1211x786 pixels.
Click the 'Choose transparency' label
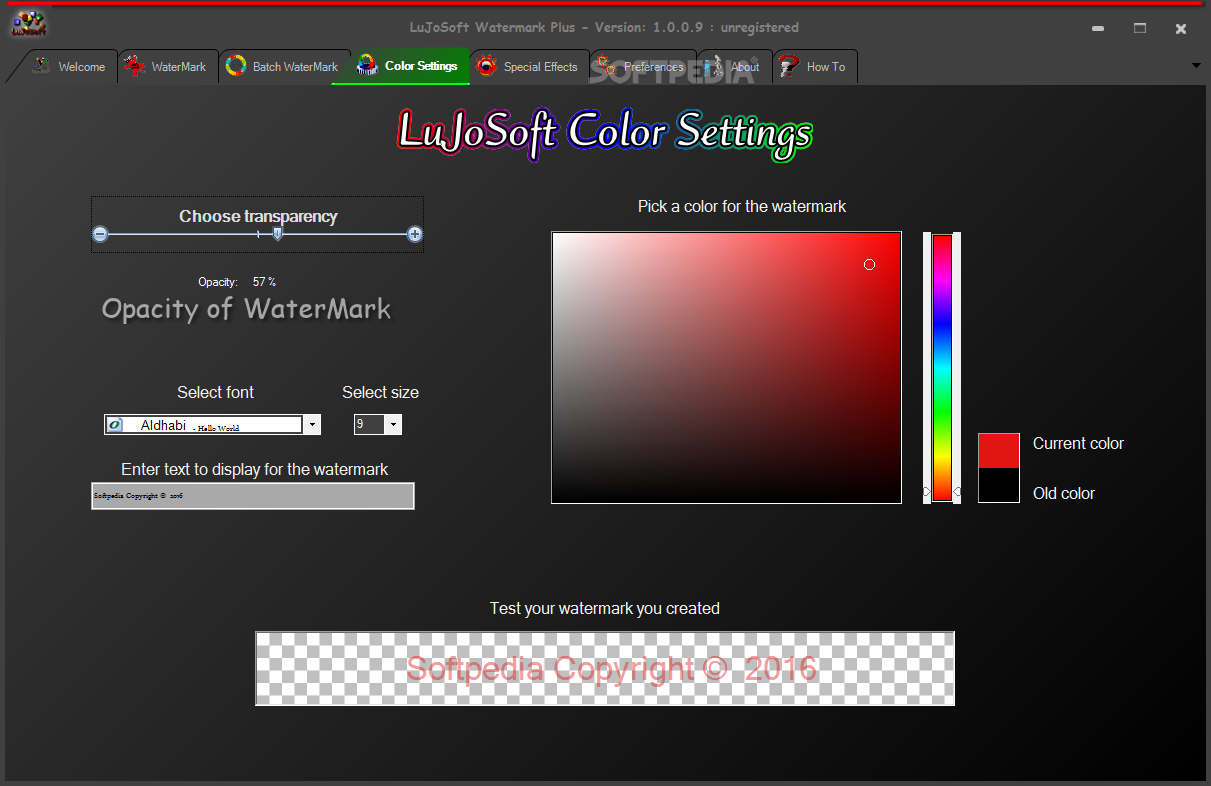tap(258, 216)
